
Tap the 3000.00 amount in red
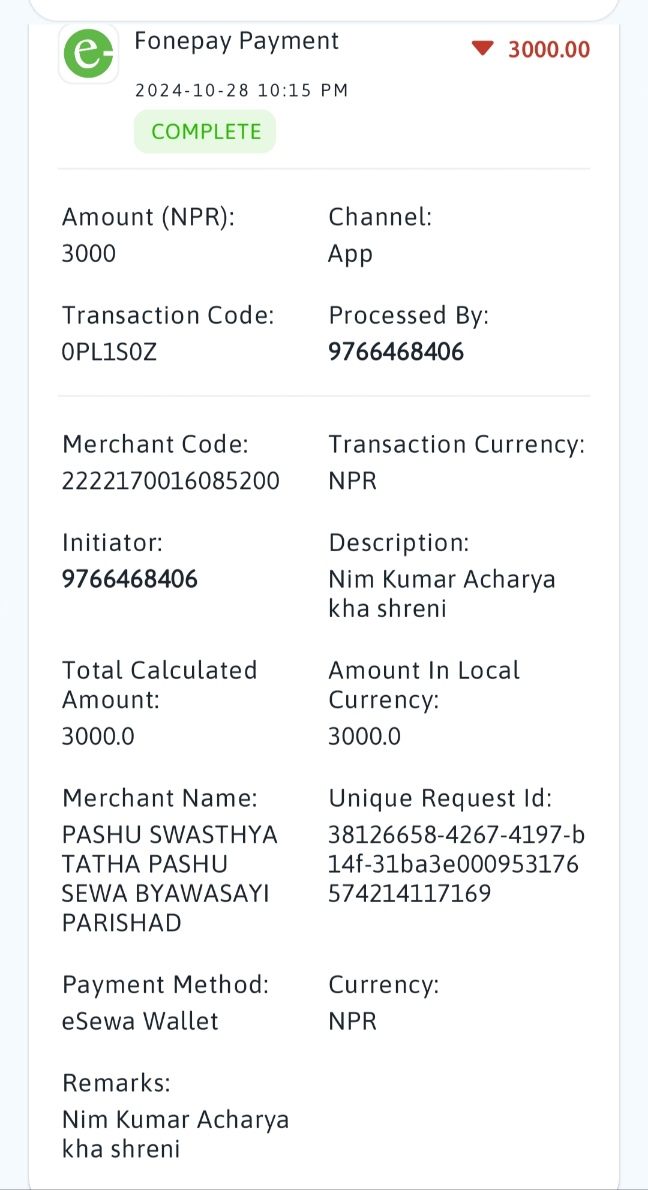549,49
